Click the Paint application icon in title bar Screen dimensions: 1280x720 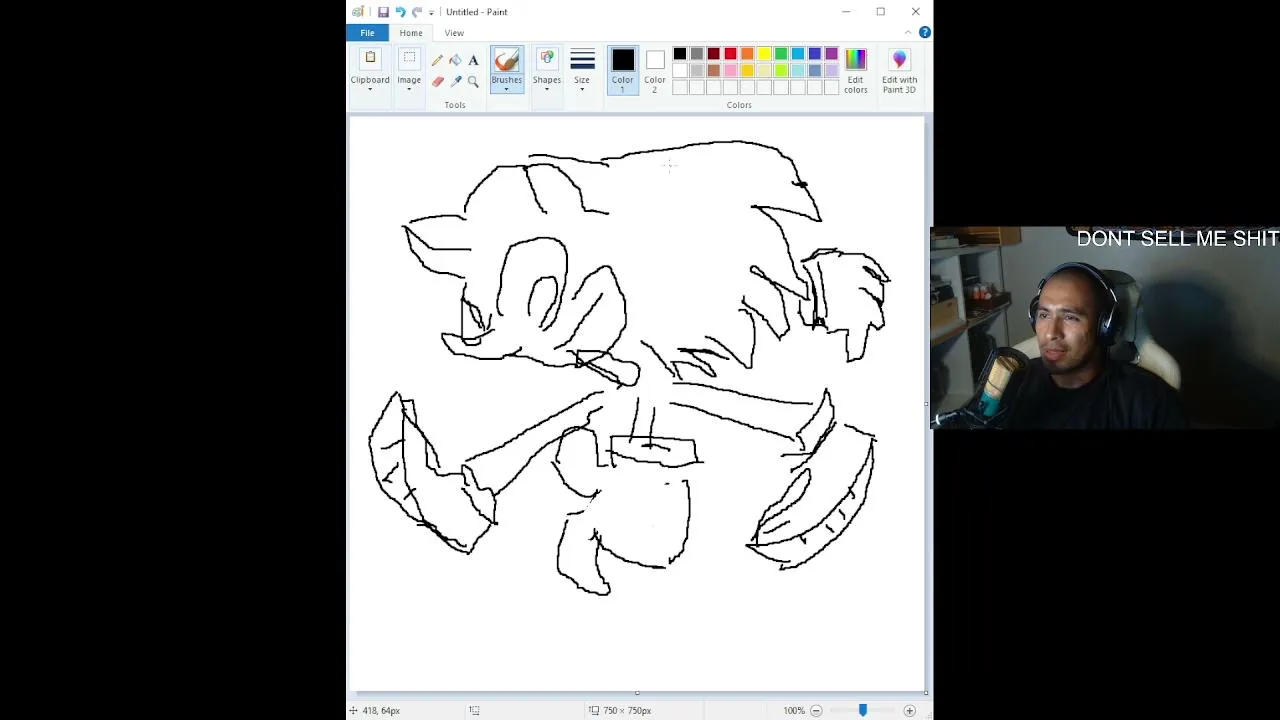pos(358,12)
